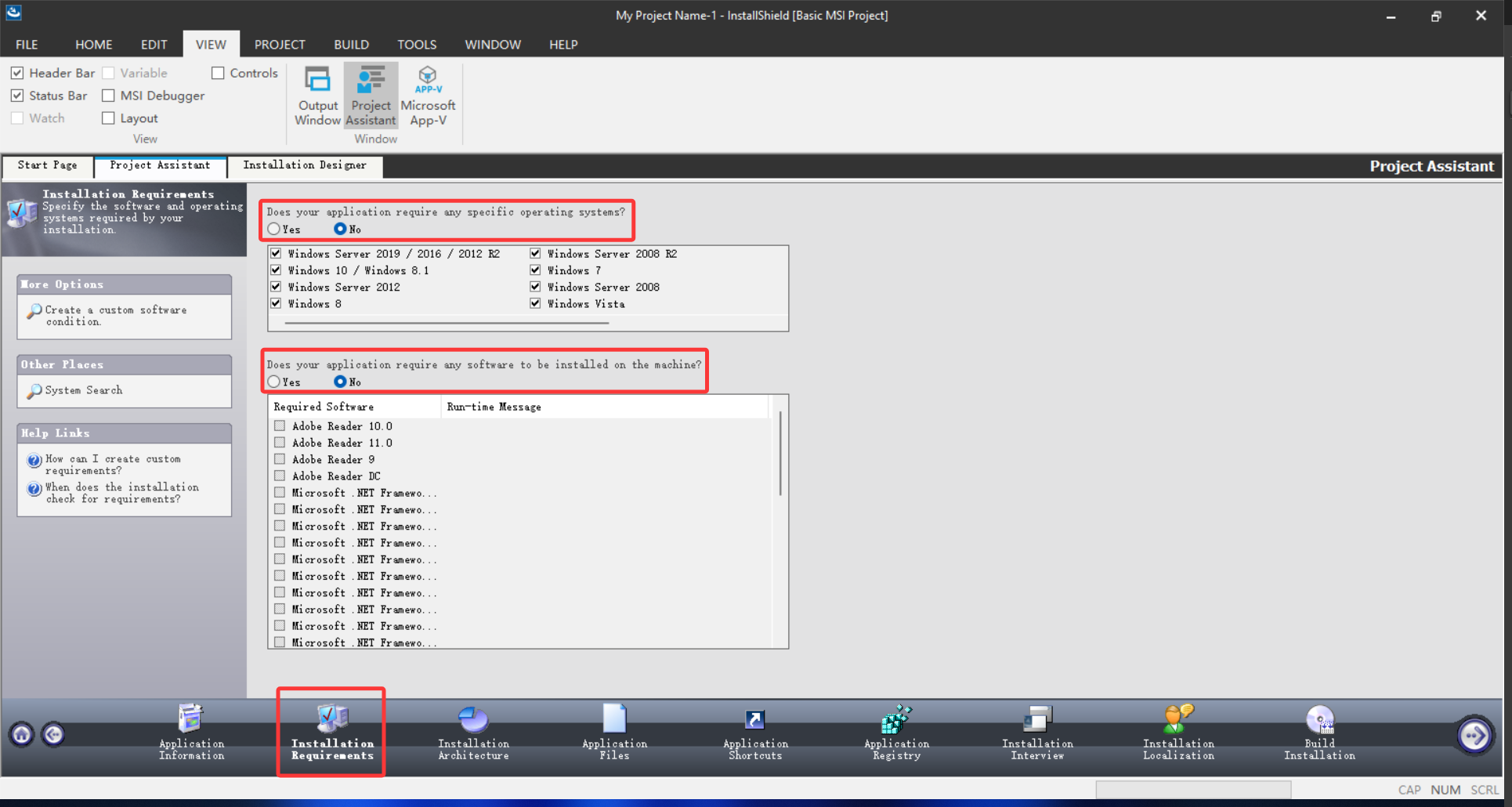Uncheck Windows Server 2019 / 2016 / 2012 R2
Screen dimensions: 1512x807
[x=276, y=253]
